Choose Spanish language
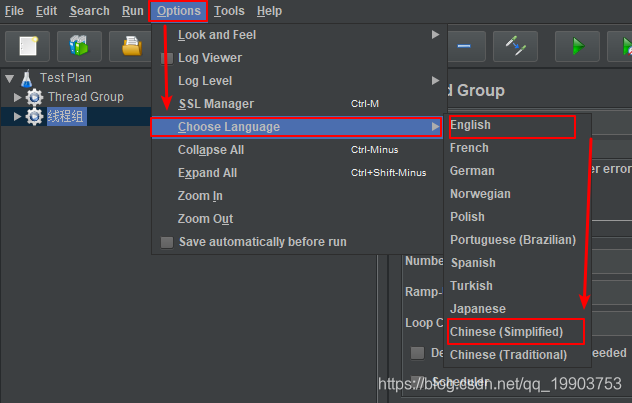 [518, 263]
